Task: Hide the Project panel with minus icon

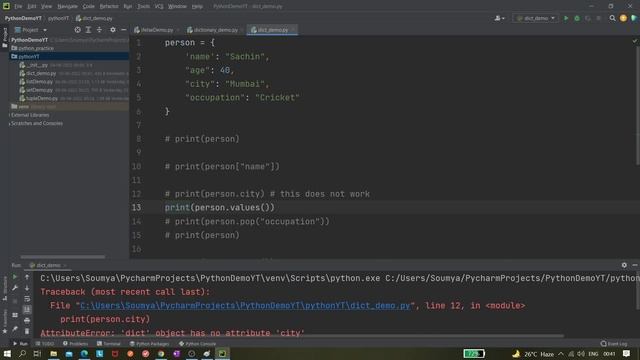Action: tap(124, 30)
